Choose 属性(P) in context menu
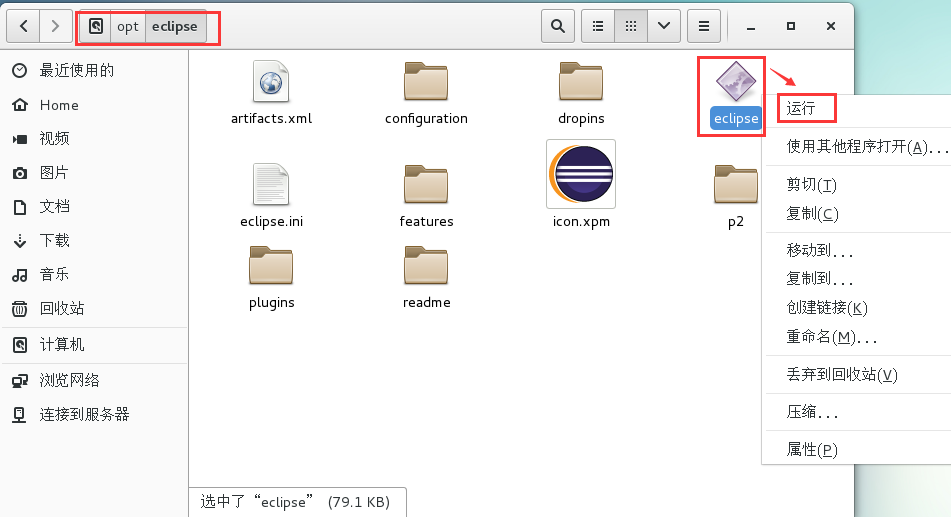Image resolution: width=951 pixels, height=517 pixels. [856, 450]
